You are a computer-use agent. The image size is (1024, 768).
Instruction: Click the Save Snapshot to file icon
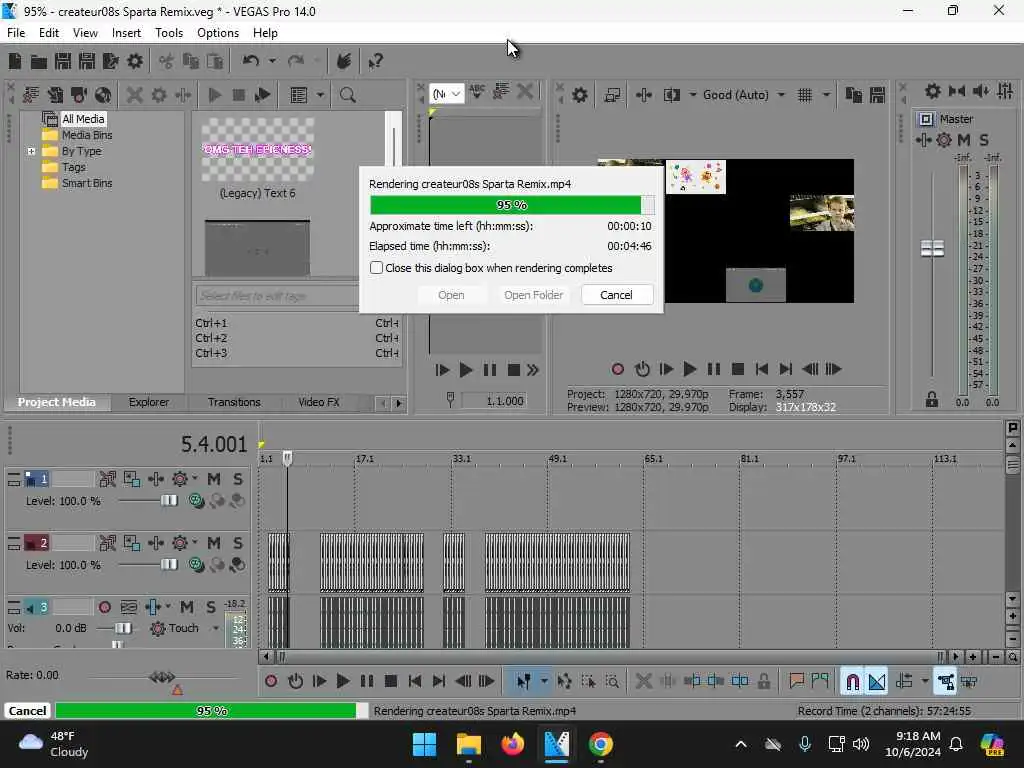click(878, 95)
